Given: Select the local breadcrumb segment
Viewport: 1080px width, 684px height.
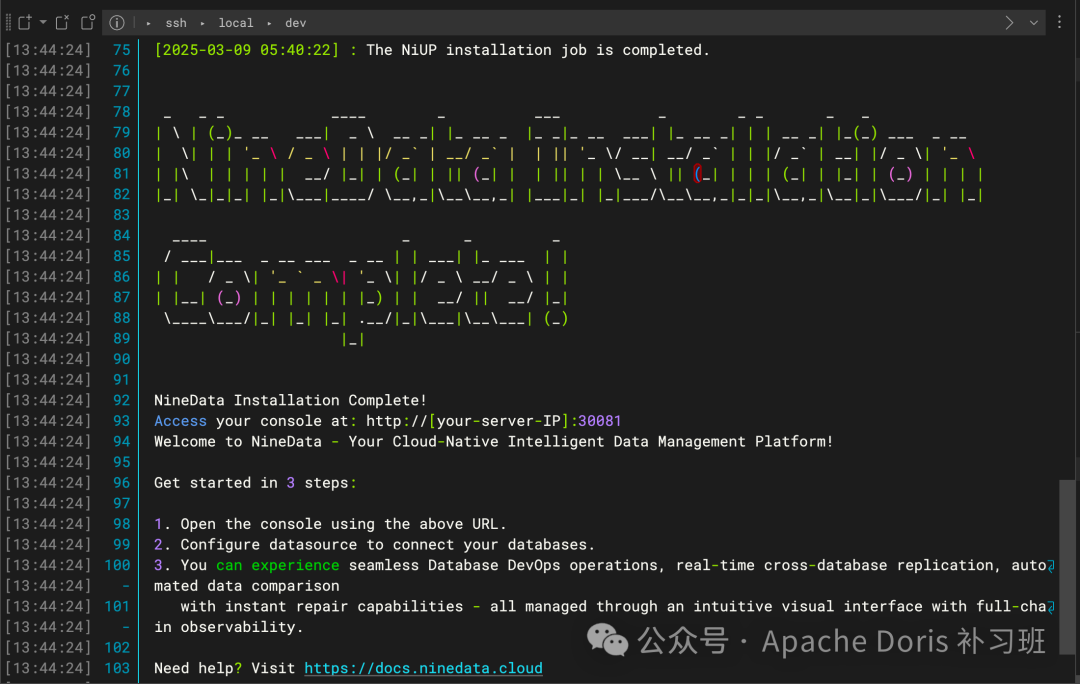Looking at the screenshot, I should (x=236, y=23).
